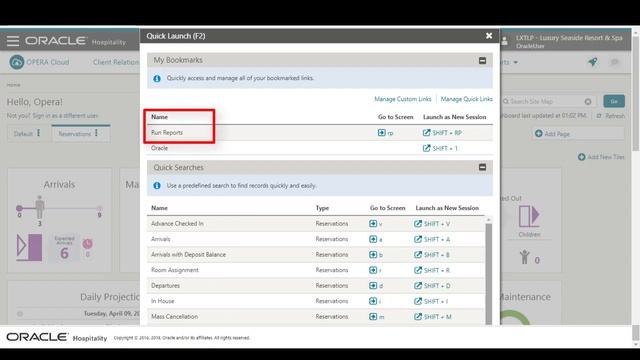
Task: Go to screen icon for Departures
Action: point(373,286)
